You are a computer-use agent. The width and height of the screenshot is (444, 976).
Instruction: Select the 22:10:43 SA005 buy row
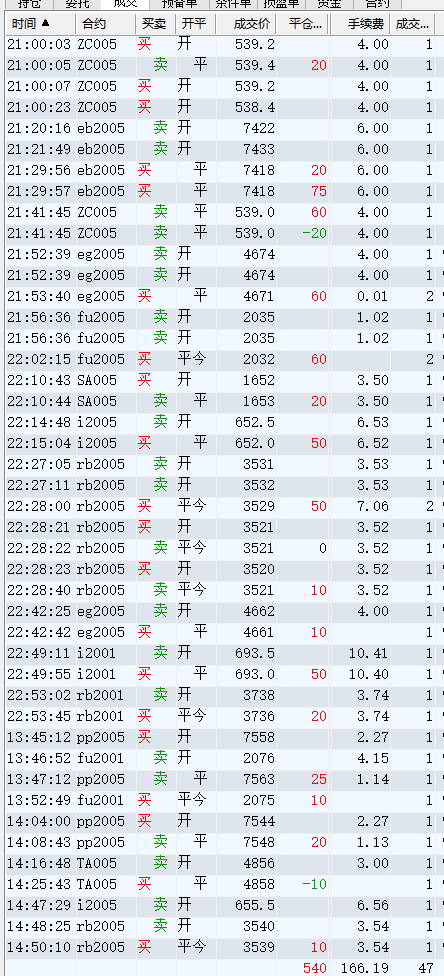tap(221, 380)
